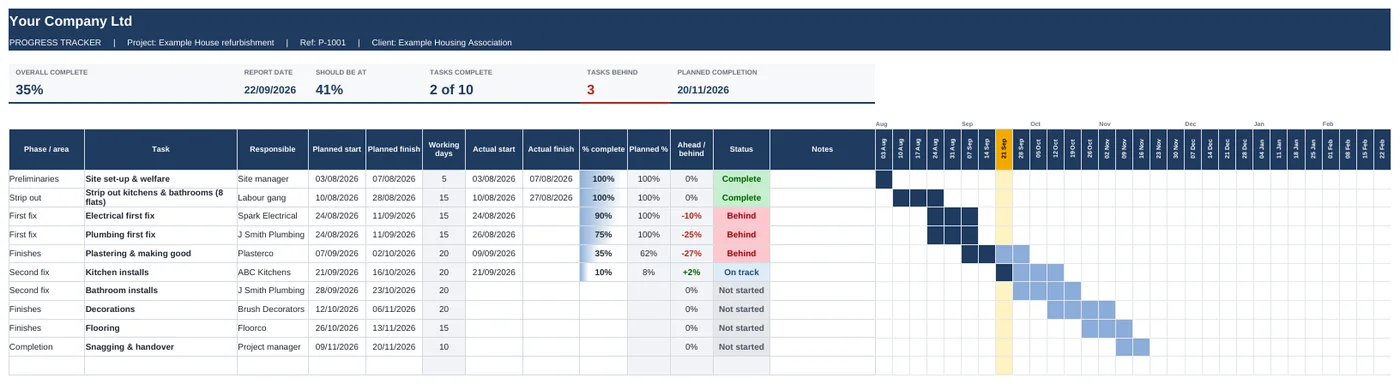The image size is (1400, 384).
Task: Click the "Electrical first fix" task cell
Action: click(160, 216)
